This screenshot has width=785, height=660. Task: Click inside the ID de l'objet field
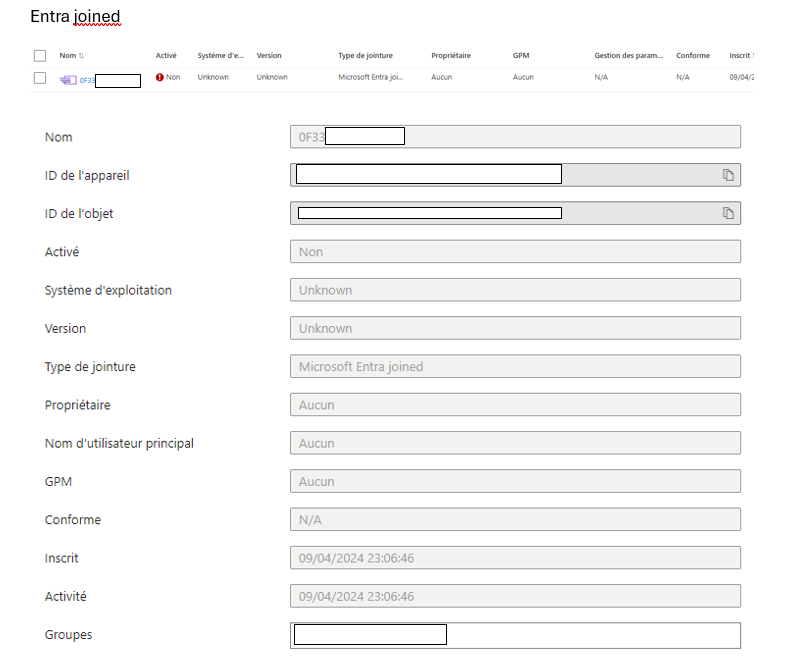[515, 213]
